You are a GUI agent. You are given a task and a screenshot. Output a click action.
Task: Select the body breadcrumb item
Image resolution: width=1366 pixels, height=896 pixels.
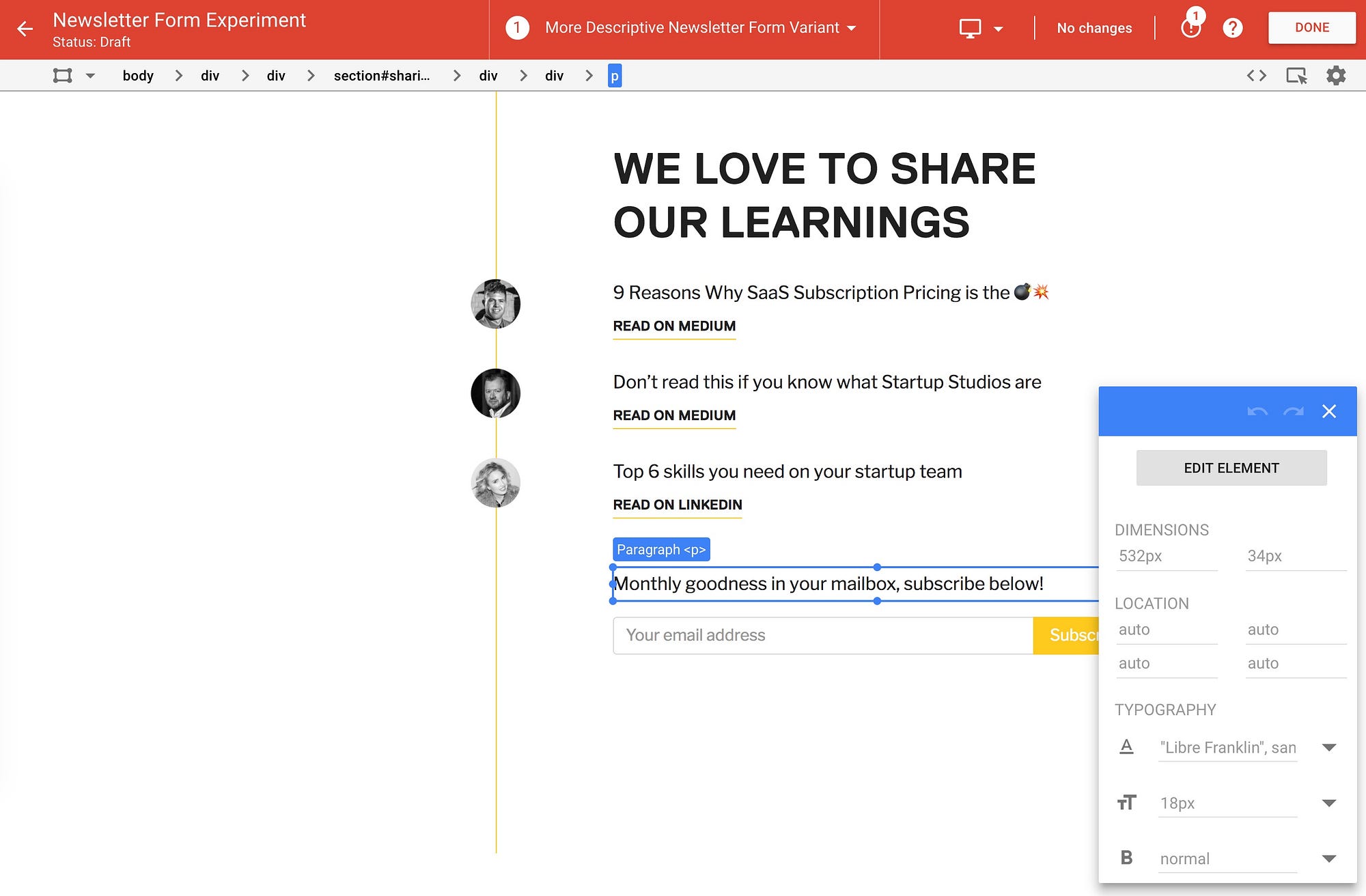[138, 76]
